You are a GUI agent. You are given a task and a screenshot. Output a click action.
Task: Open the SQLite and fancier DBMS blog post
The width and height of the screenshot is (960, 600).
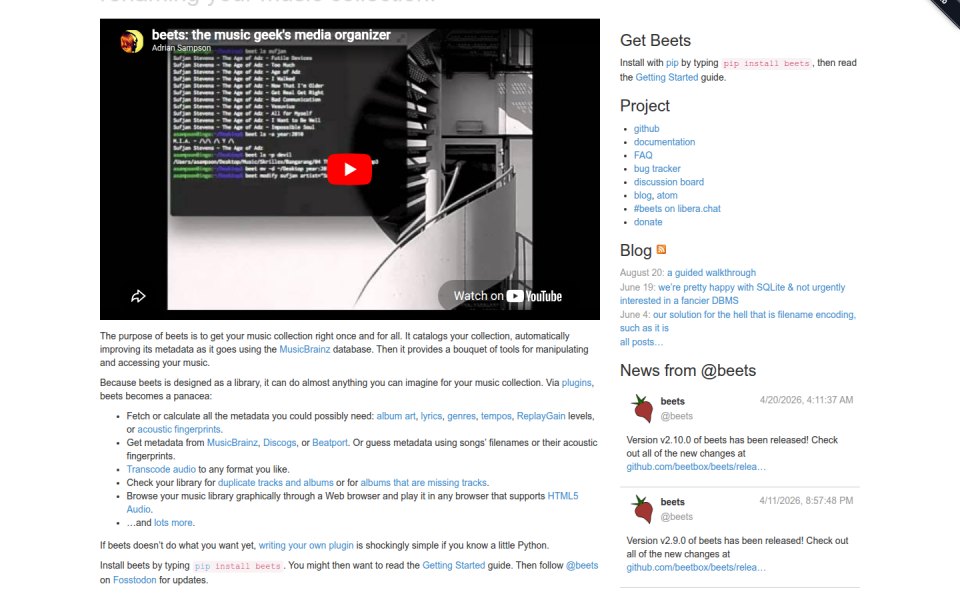pyautogui.click(x=732, y=294)
